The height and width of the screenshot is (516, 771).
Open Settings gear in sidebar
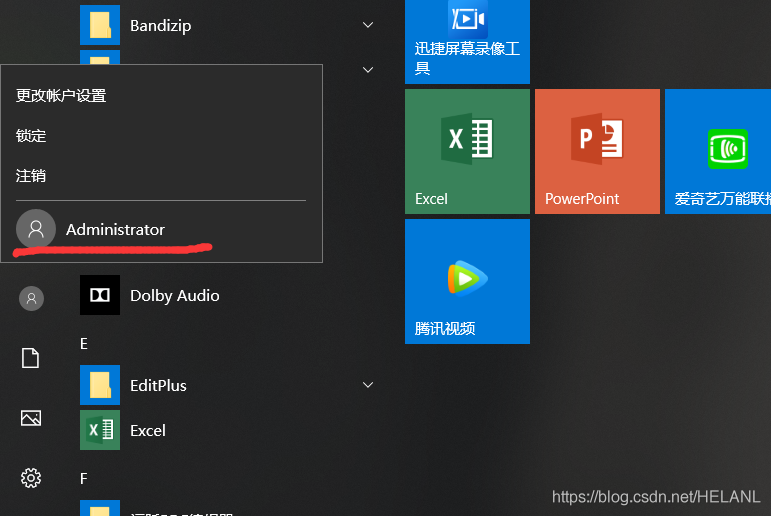point(31,478)
